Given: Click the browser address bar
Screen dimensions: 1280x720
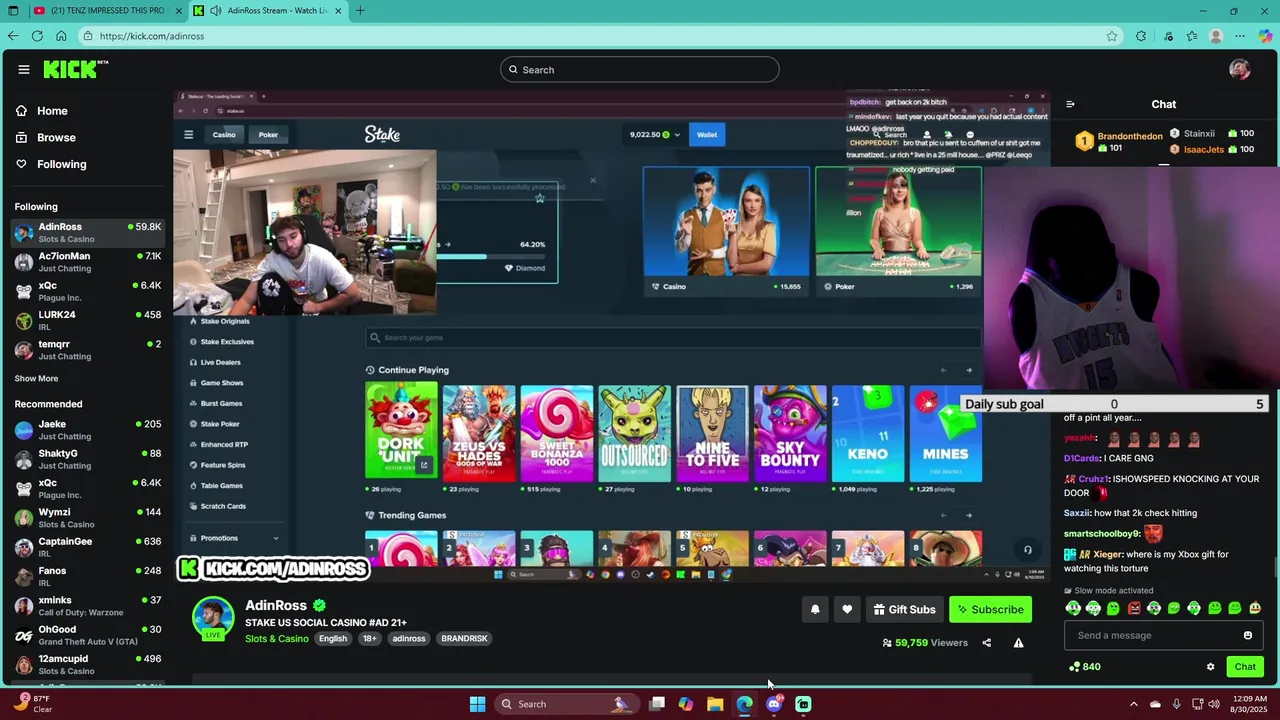Looking at the screenshot, I should tap(600, 36).
